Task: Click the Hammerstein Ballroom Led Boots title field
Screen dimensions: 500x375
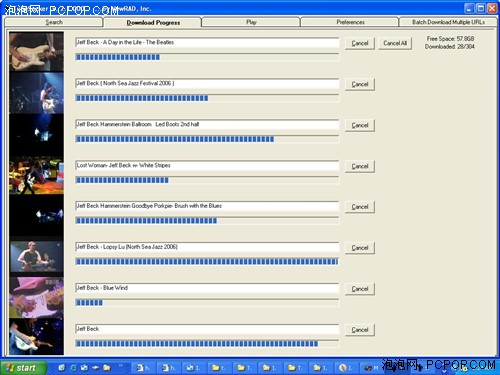Action: point(207,125)
